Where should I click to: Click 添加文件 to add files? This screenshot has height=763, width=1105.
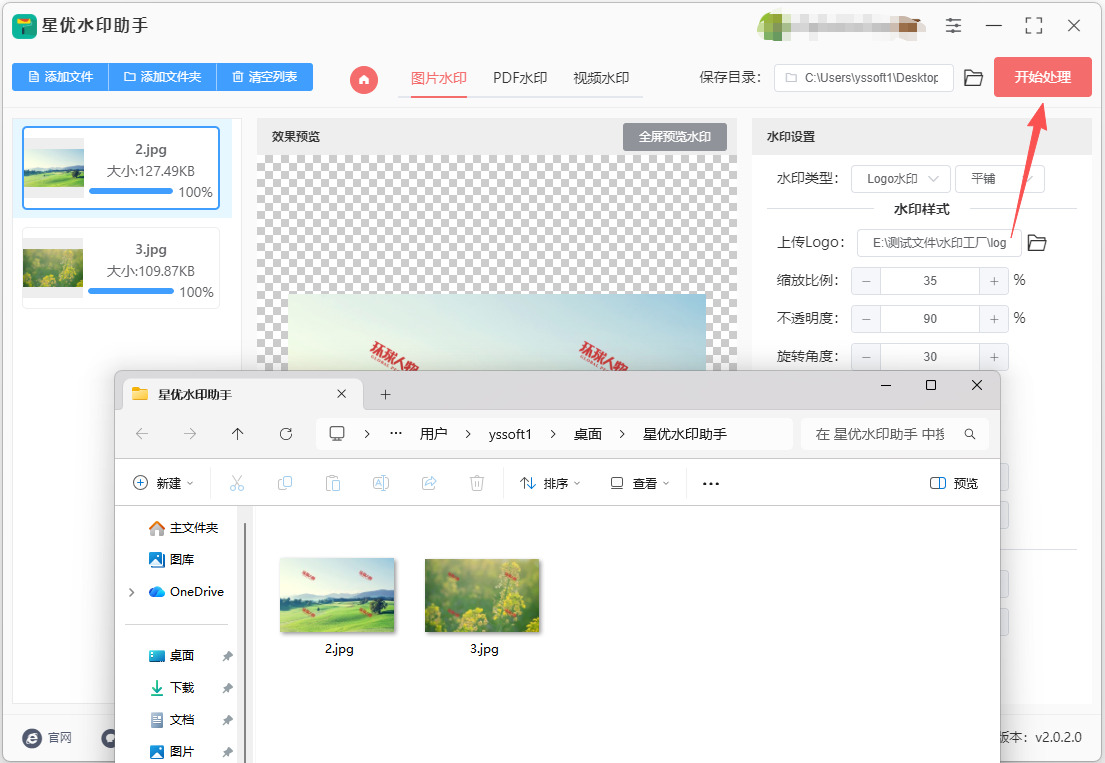coord(61,77)
